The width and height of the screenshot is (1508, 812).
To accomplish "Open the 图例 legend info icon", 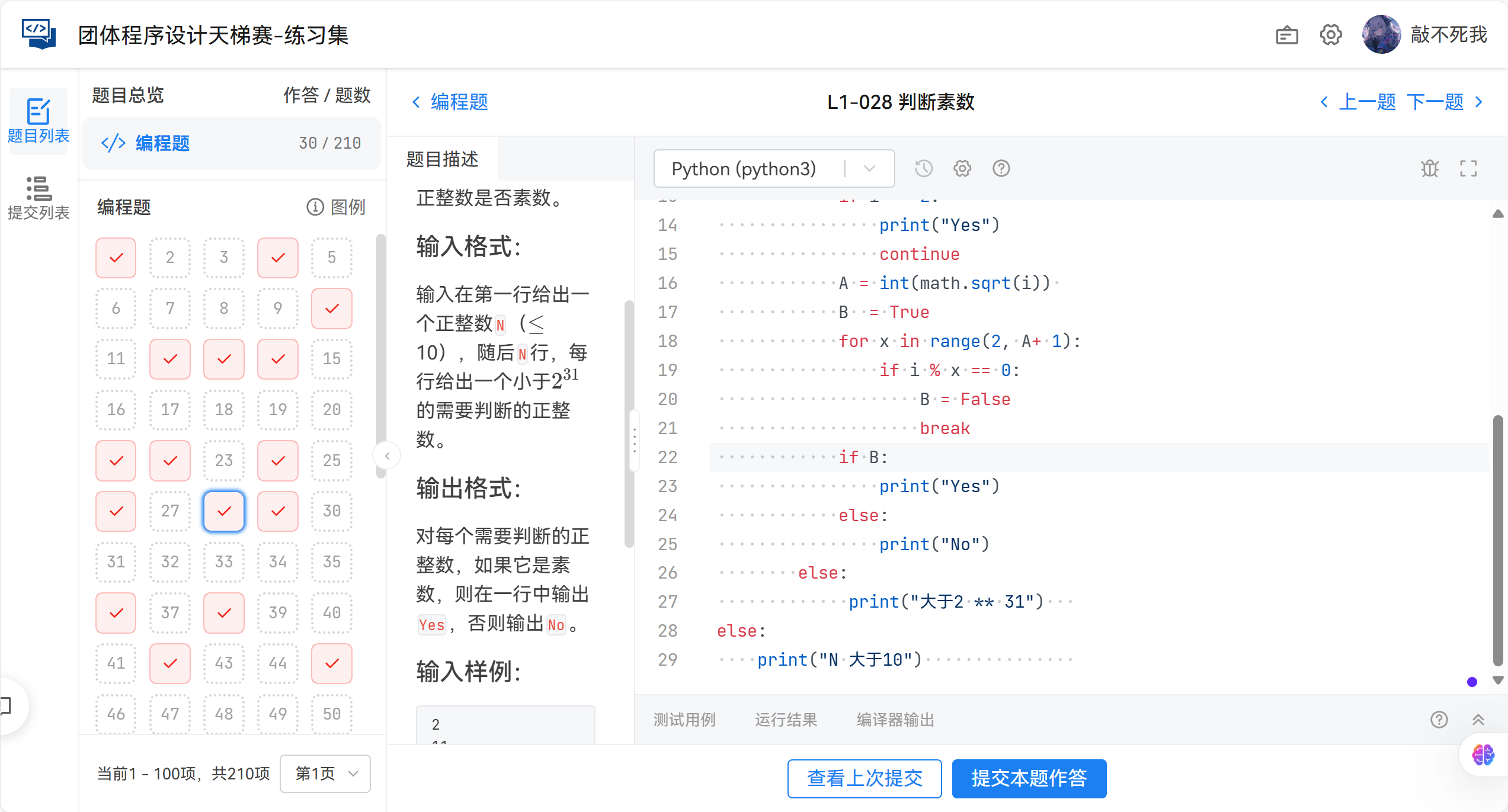I will pos(314,207).
